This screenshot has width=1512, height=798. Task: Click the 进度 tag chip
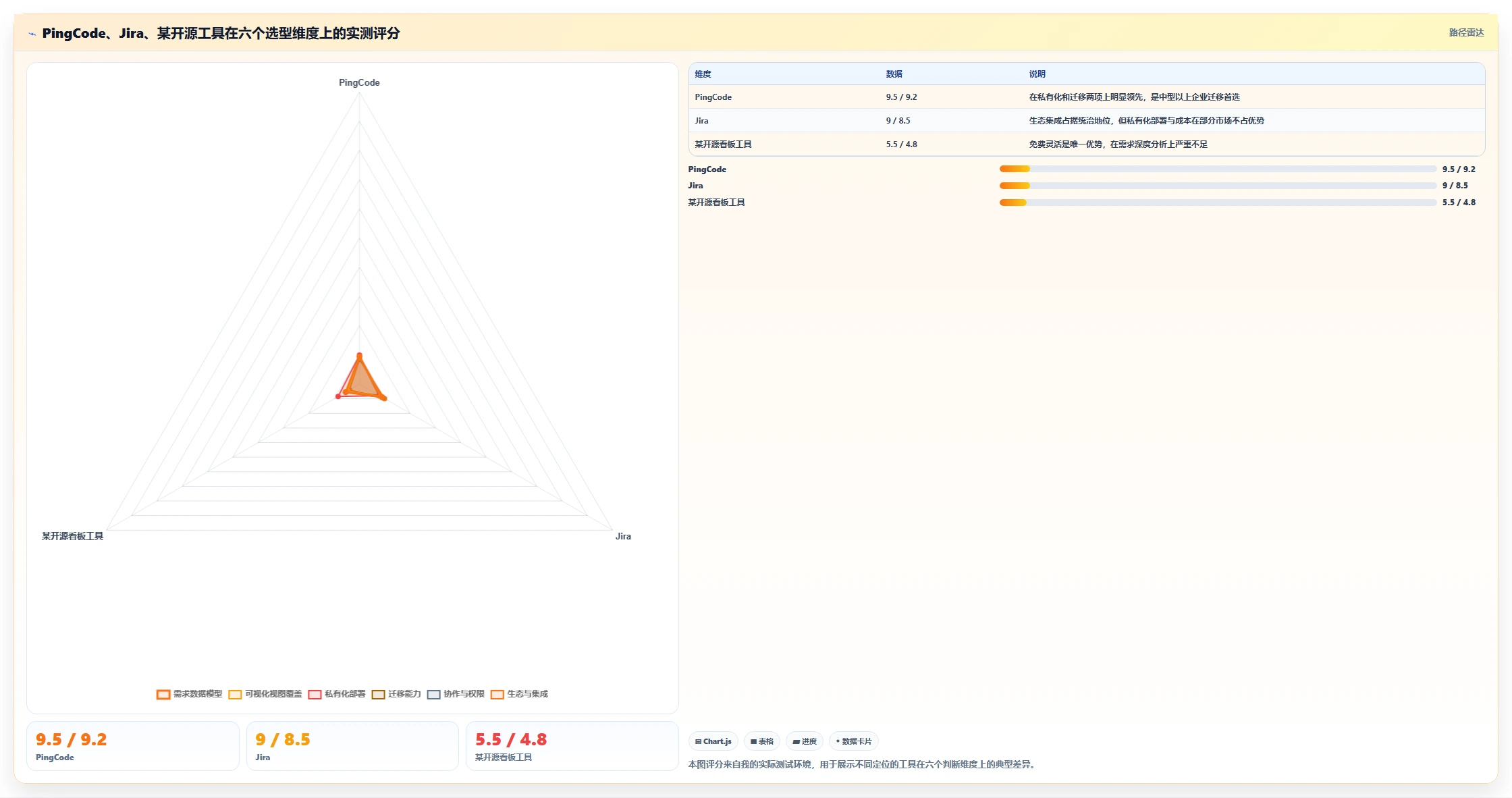(x=805, y=741)
